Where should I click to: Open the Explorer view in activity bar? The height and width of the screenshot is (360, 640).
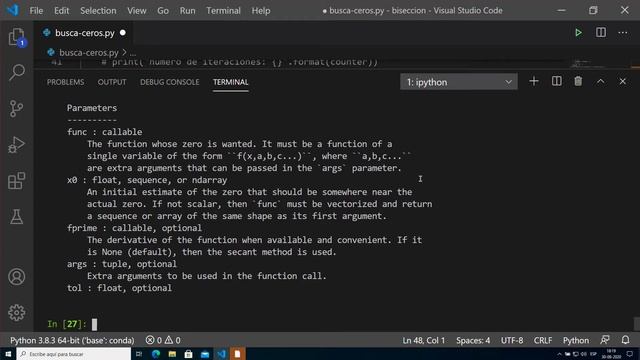(17, 37)
